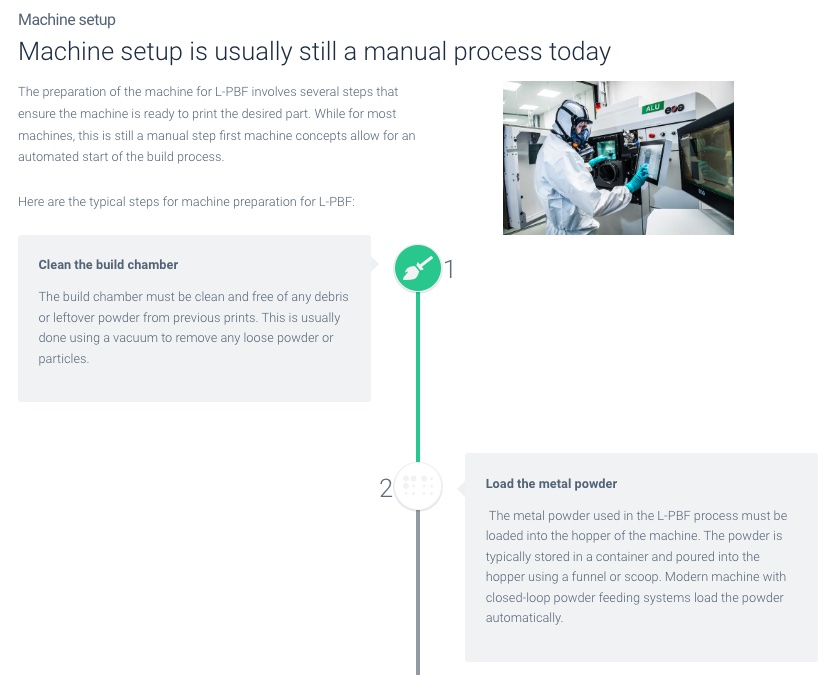This screenshot has width=836, height=675.
Task: Select the step number 1 marker
Action: [449, 269]
